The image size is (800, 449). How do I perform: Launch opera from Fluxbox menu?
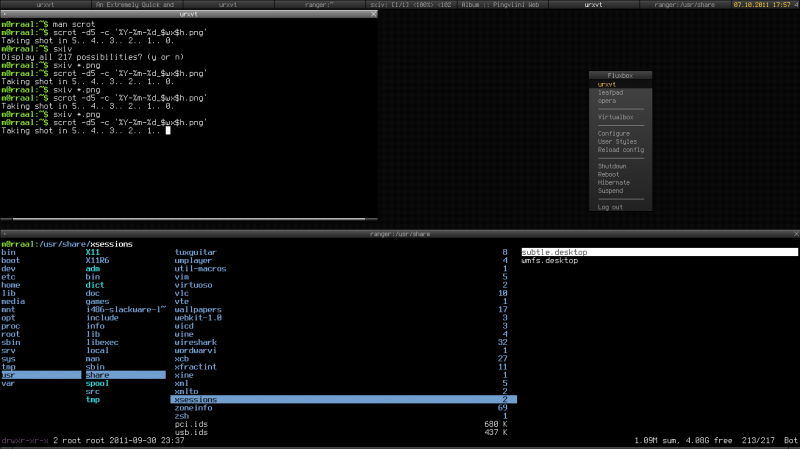pos(620,101)
